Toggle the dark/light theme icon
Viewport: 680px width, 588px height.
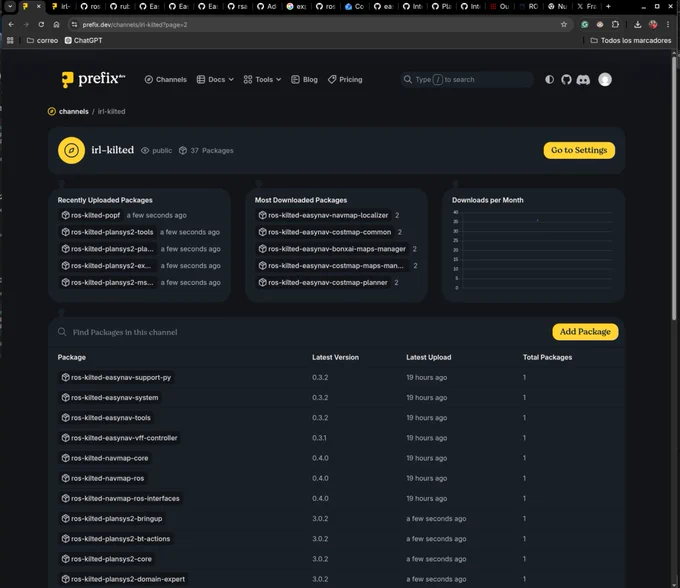click(x=549, y=79)
